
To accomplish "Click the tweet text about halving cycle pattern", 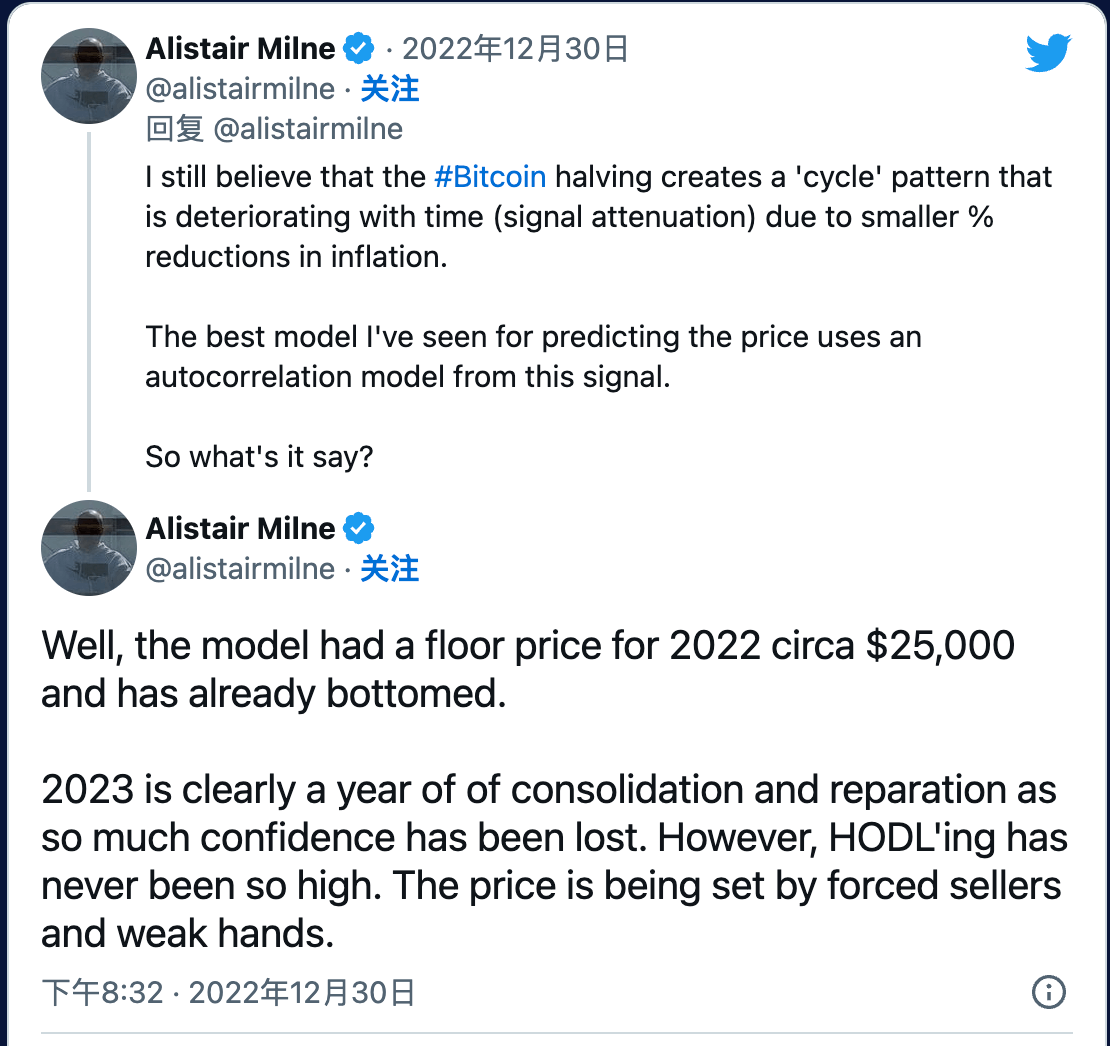I will coord(598,217).
